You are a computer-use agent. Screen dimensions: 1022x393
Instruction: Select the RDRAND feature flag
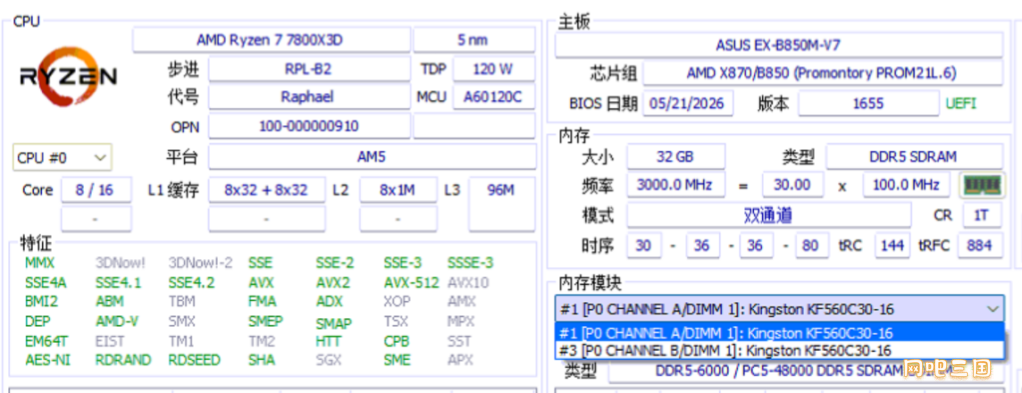click(x=123, y=360)
